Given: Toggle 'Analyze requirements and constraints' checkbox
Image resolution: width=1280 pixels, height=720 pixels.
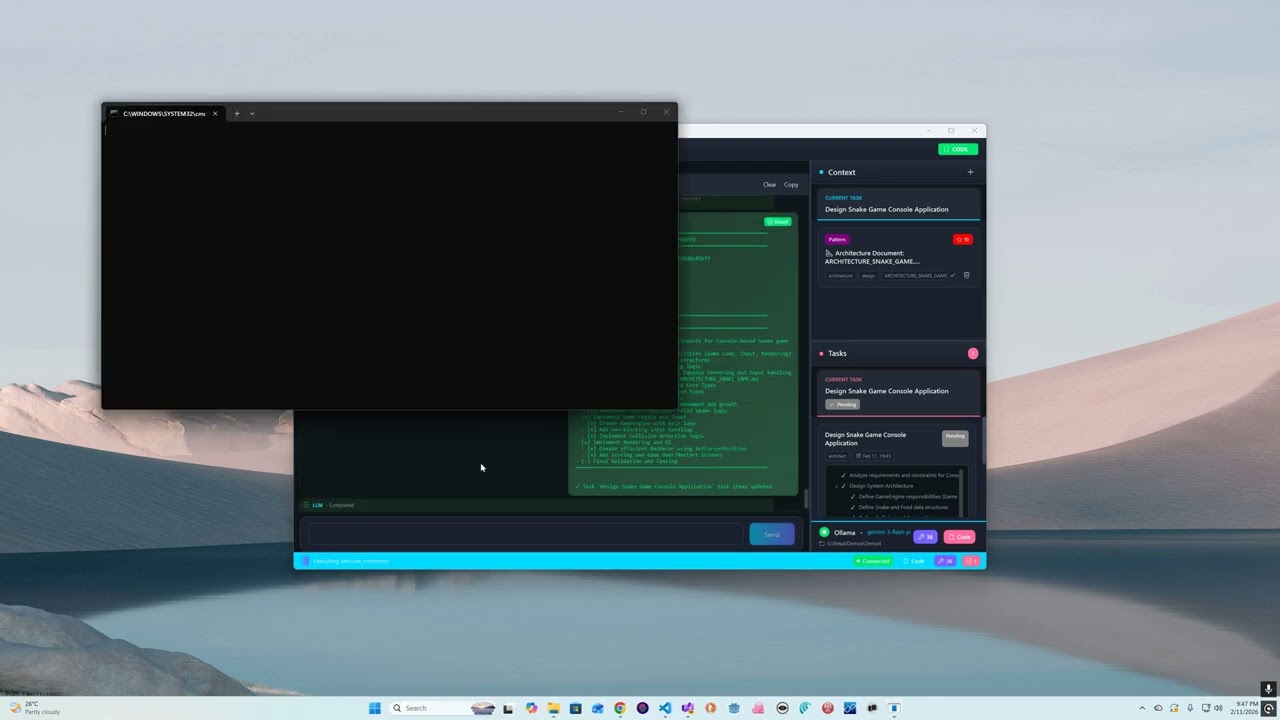Looking at the screenshot, I should (x=843, y=475).
